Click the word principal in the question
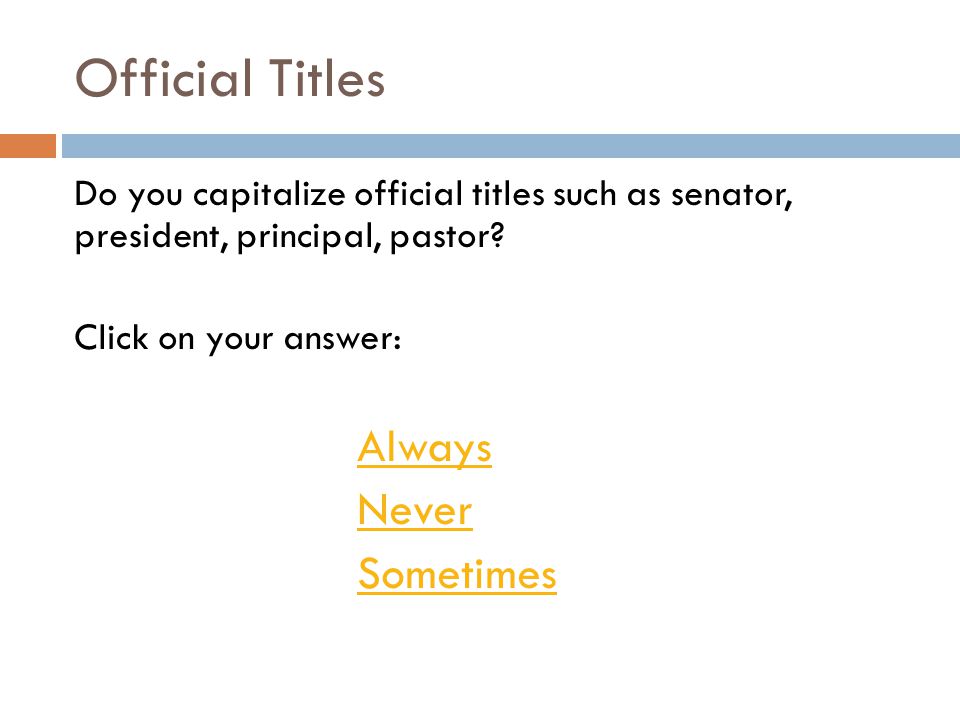 (x=309, y=236)
